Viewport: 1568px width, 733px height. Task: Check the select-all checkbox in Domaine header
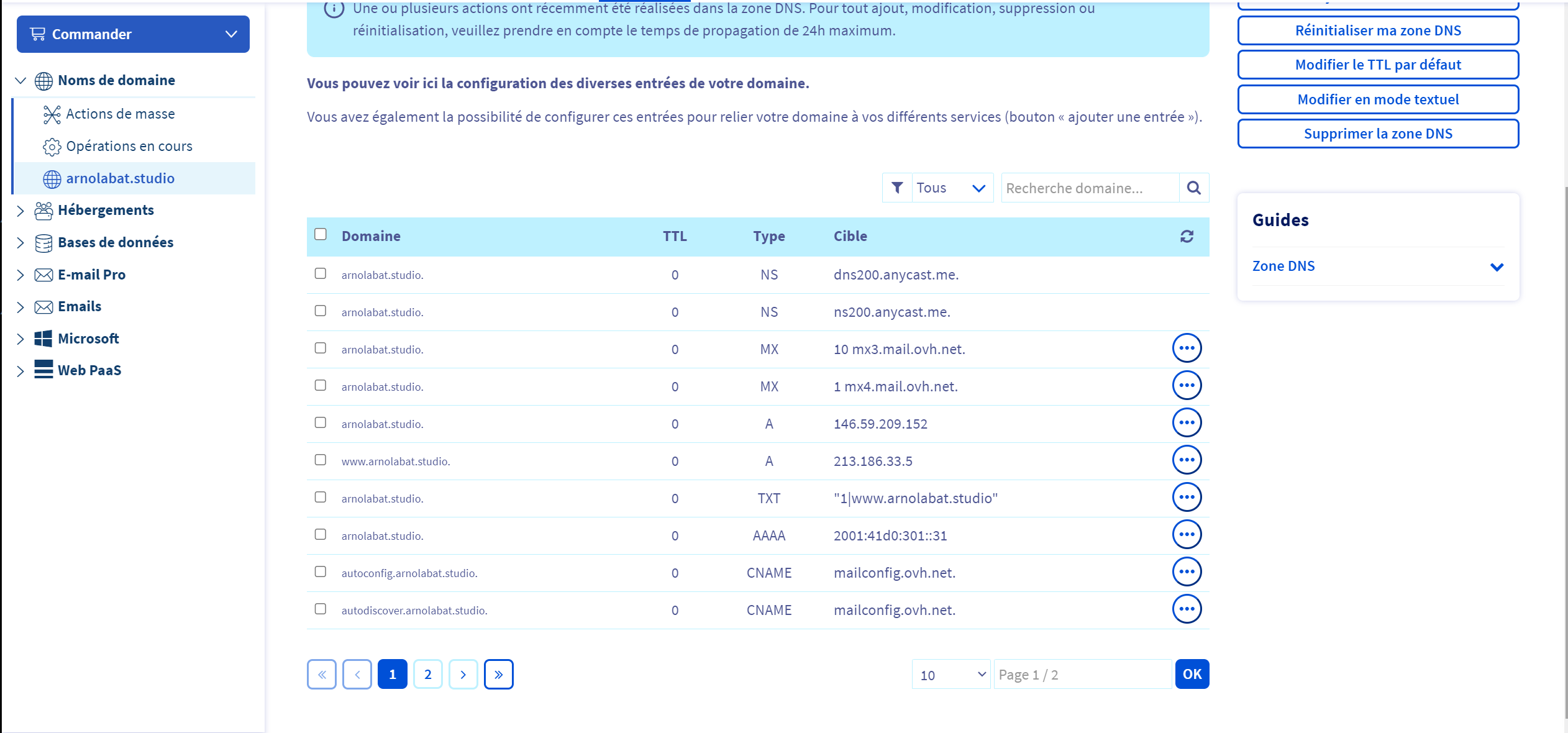coord(321,234)
